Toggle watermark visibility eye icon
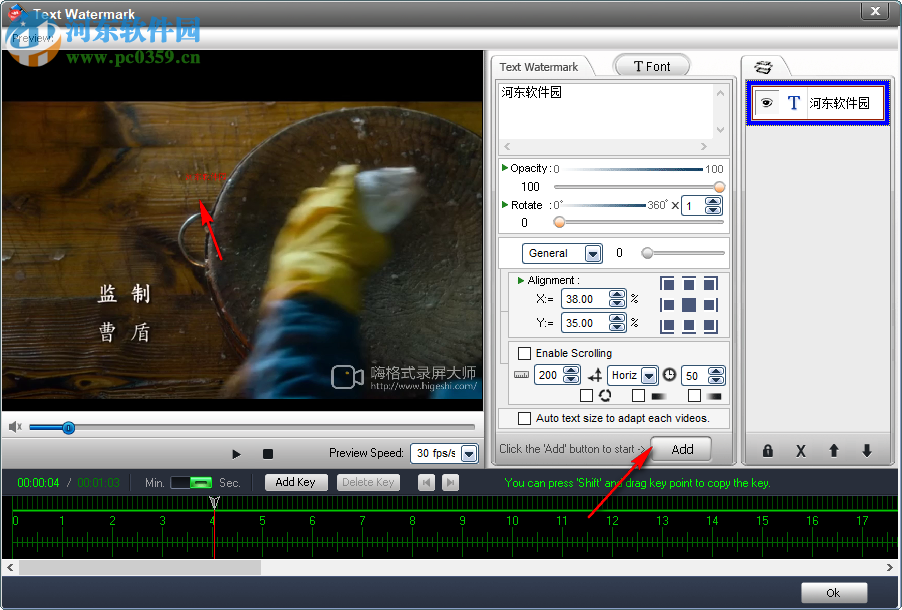902x610 pixels. 767,102
